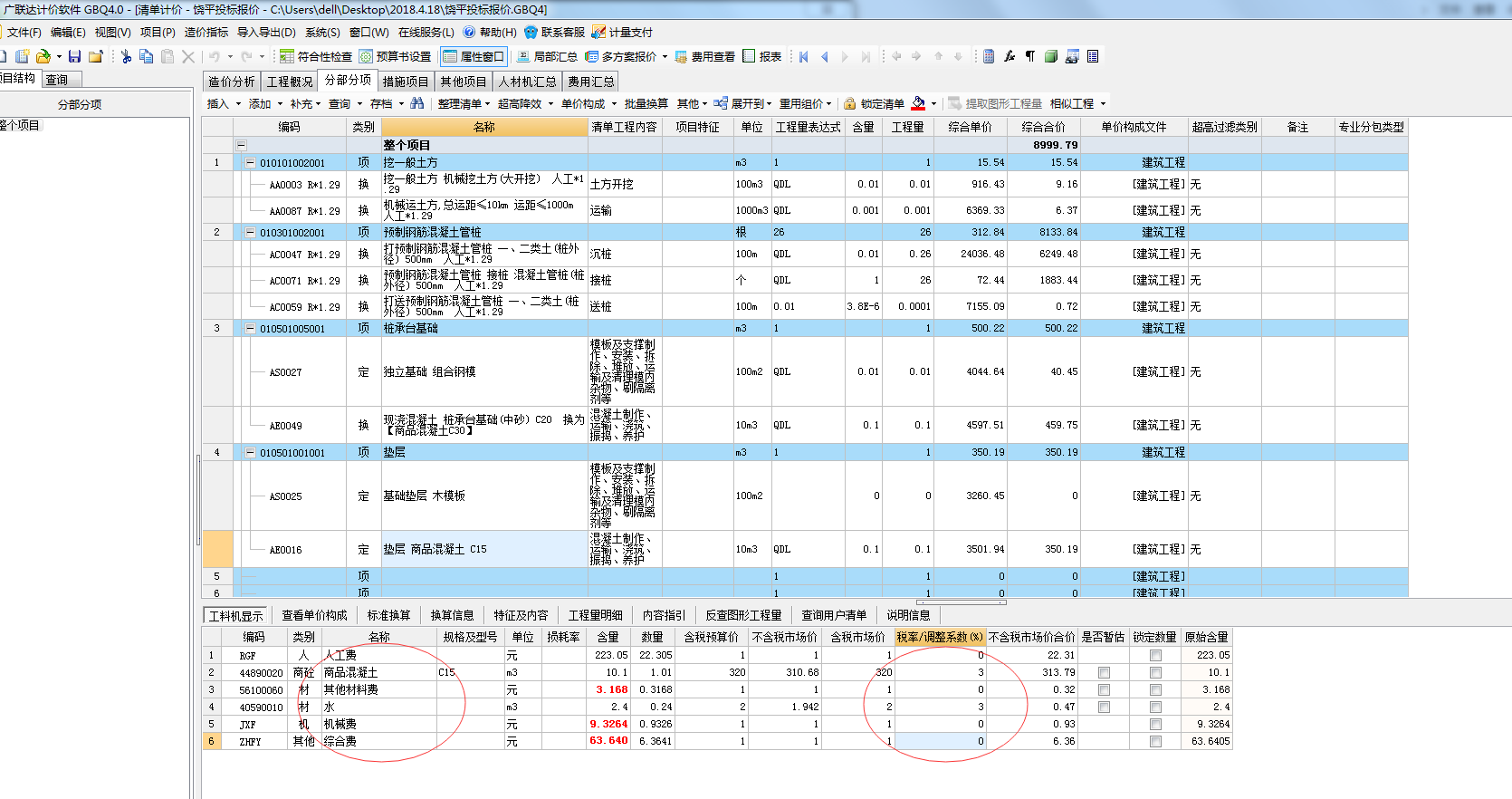Toggle 锁定数量 checkbox for 水 row

point(1155,707)
